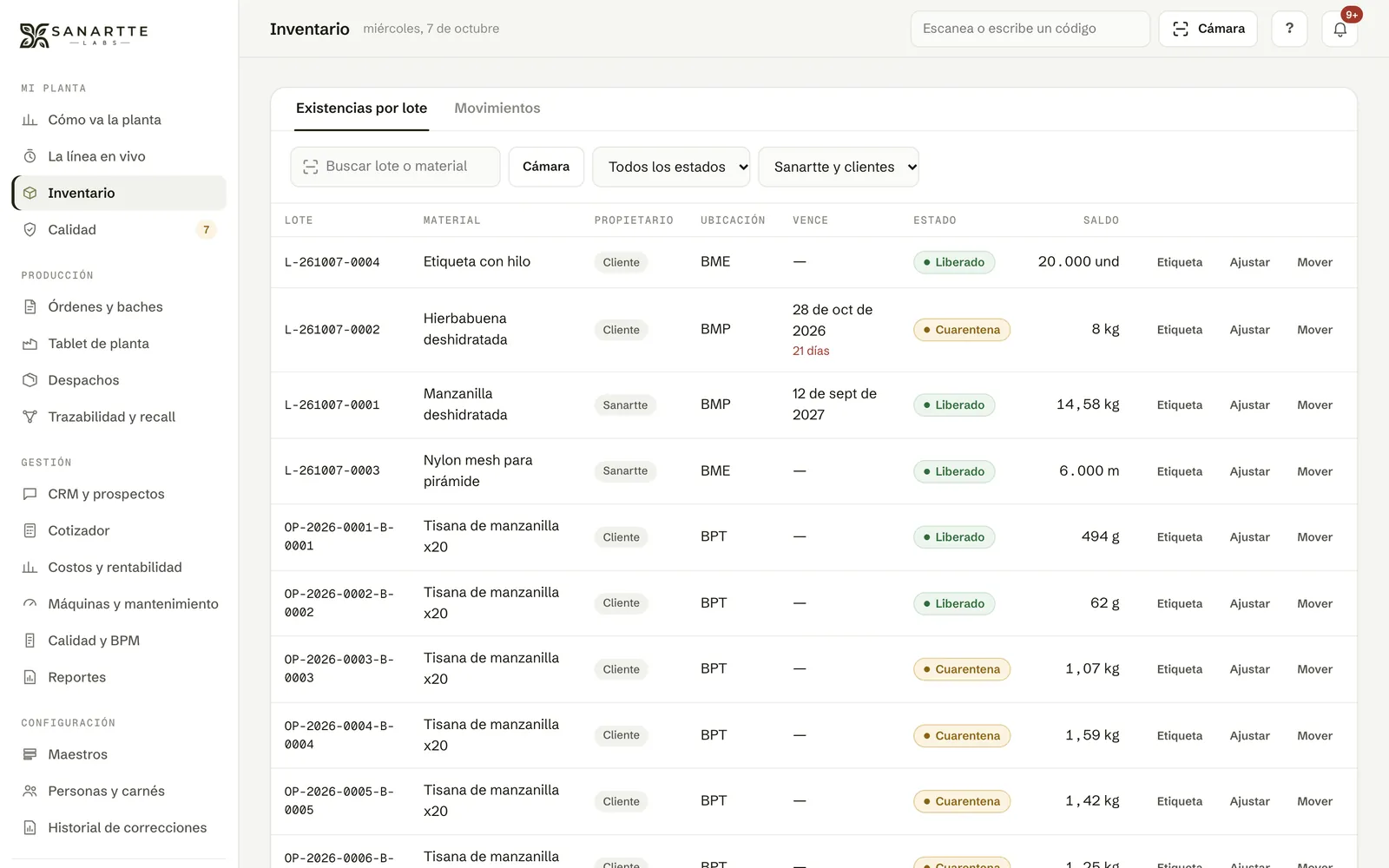Click the Calidad y BPM icon

(30, 641)
